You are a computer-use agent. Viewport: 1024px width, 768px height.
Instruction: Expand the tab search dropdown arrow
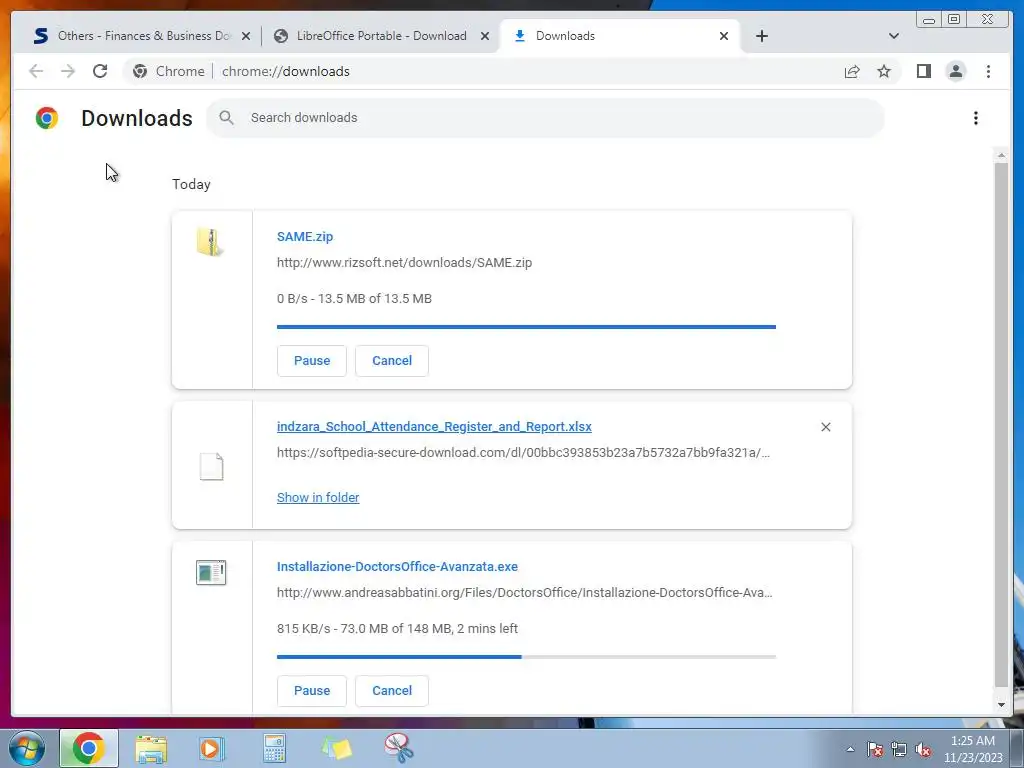[x=893, y=36]
